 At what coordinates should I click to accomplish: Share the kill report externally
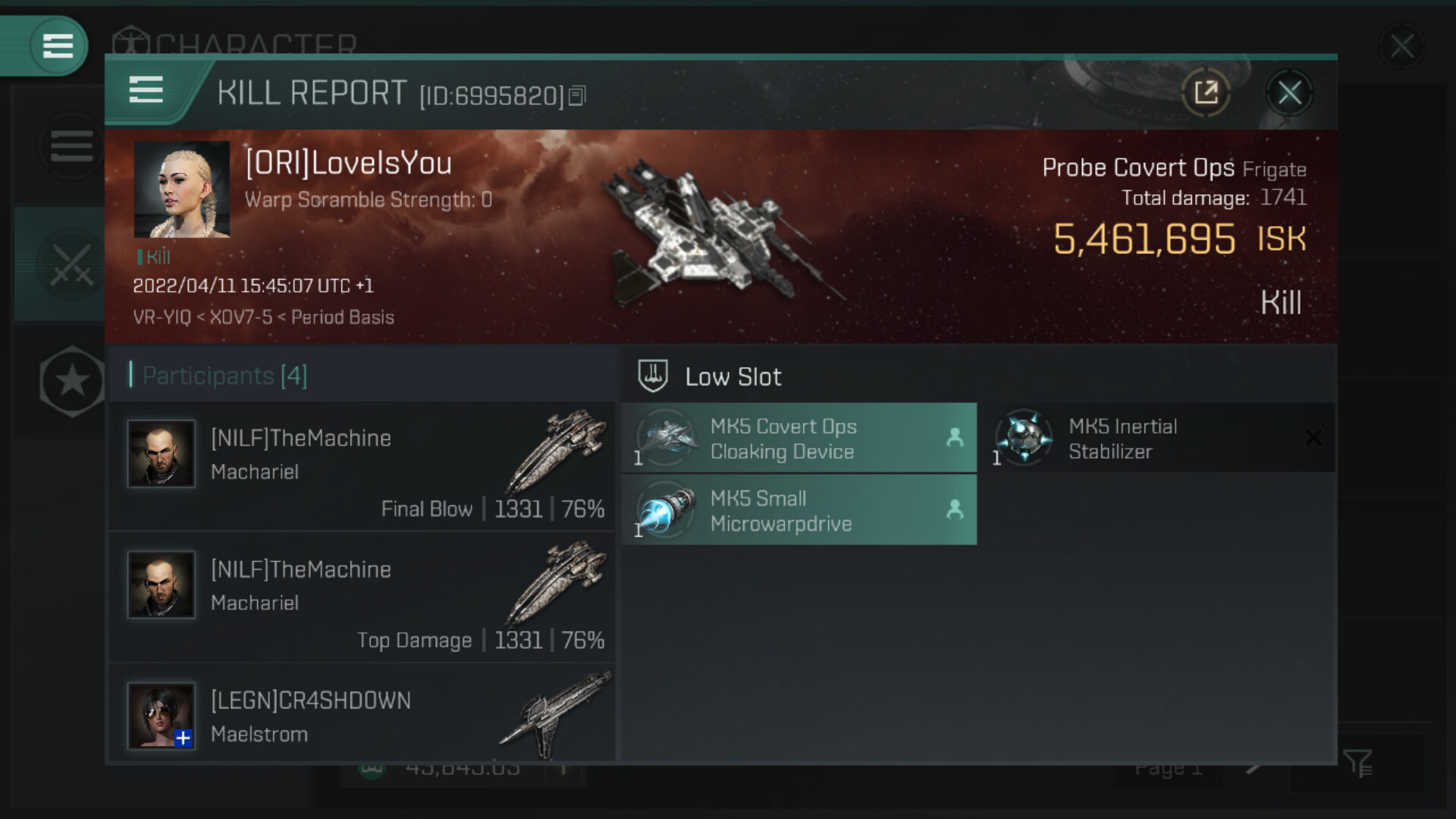[1206, 93]
